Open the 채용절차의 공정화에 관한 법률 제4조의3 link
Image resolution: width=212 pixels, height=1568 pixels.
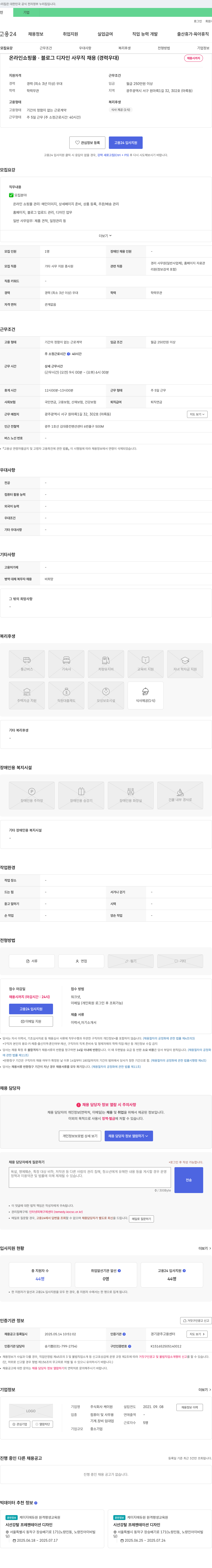pos(169,1038)
